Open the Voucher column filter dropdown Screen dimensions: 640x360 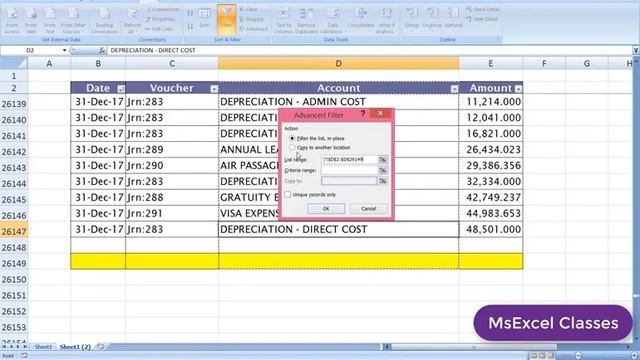coord(214,89)
